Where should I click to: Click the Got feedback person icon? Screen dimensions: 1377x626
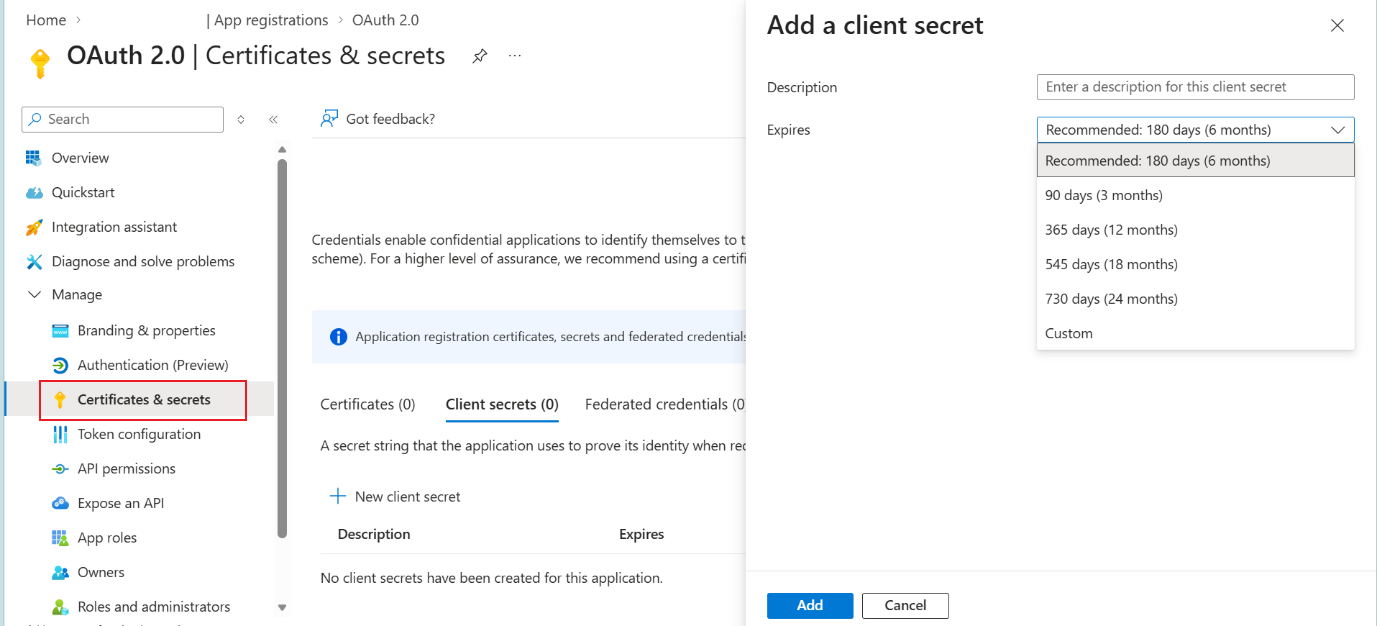click(329, 119)
